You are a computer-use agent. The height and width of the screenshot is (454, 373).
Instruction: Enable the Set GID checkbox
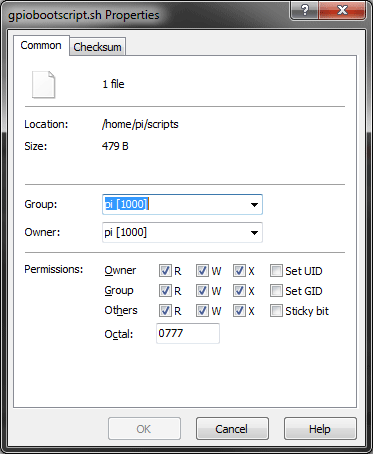tap(276, 291)
